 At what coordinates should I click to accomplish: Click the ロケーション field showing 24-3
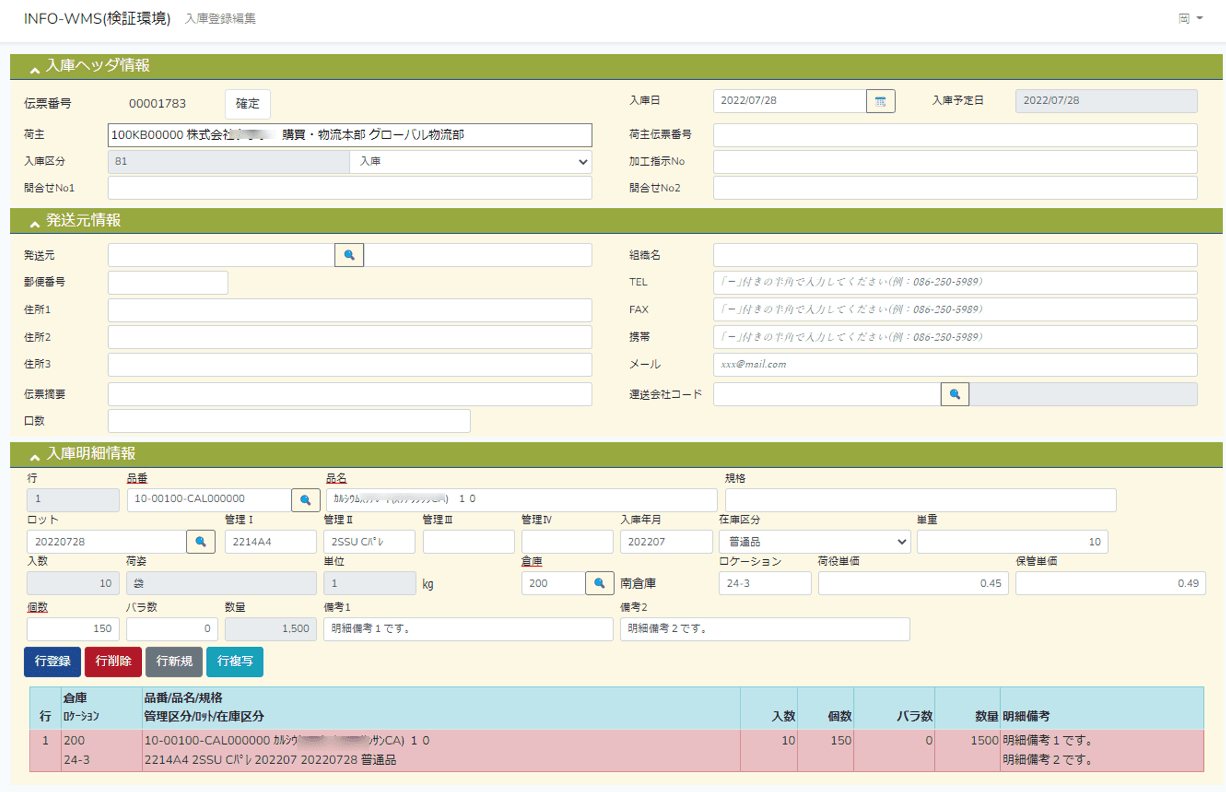tap(765, 583)
